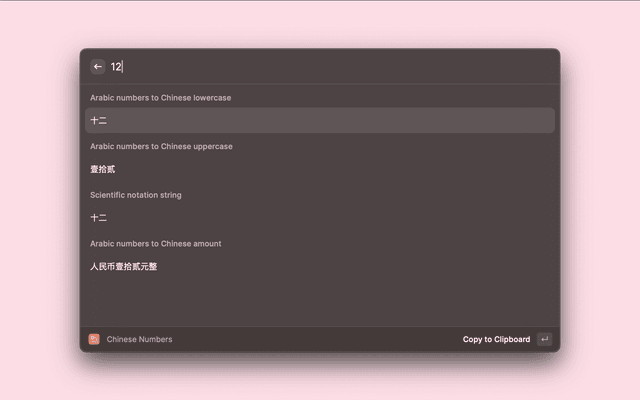
Task: Click the Scientific notation string header
Action: coord(136,195)
